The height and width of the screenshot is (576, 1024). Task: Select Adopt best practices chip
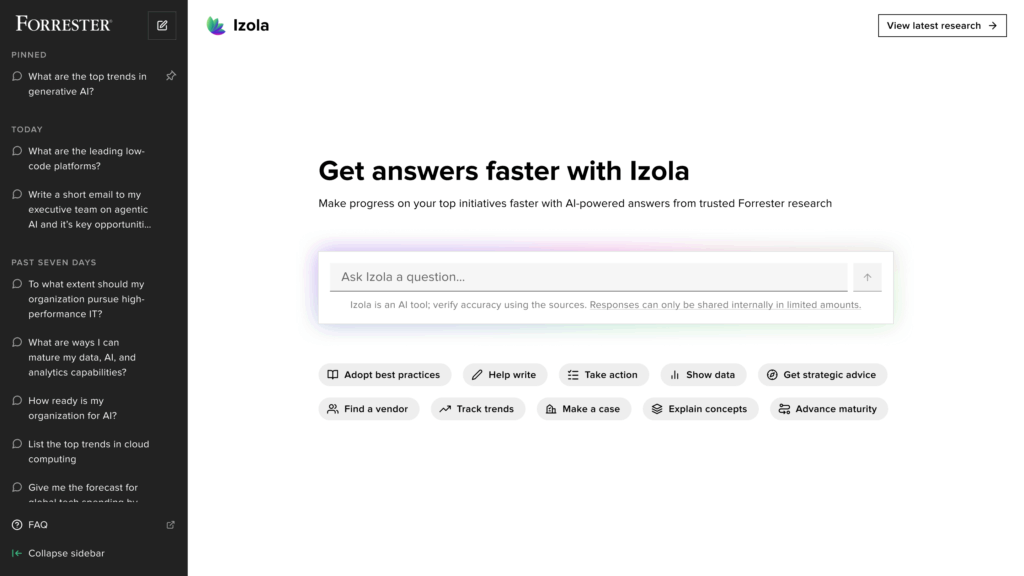pos(385,375)
